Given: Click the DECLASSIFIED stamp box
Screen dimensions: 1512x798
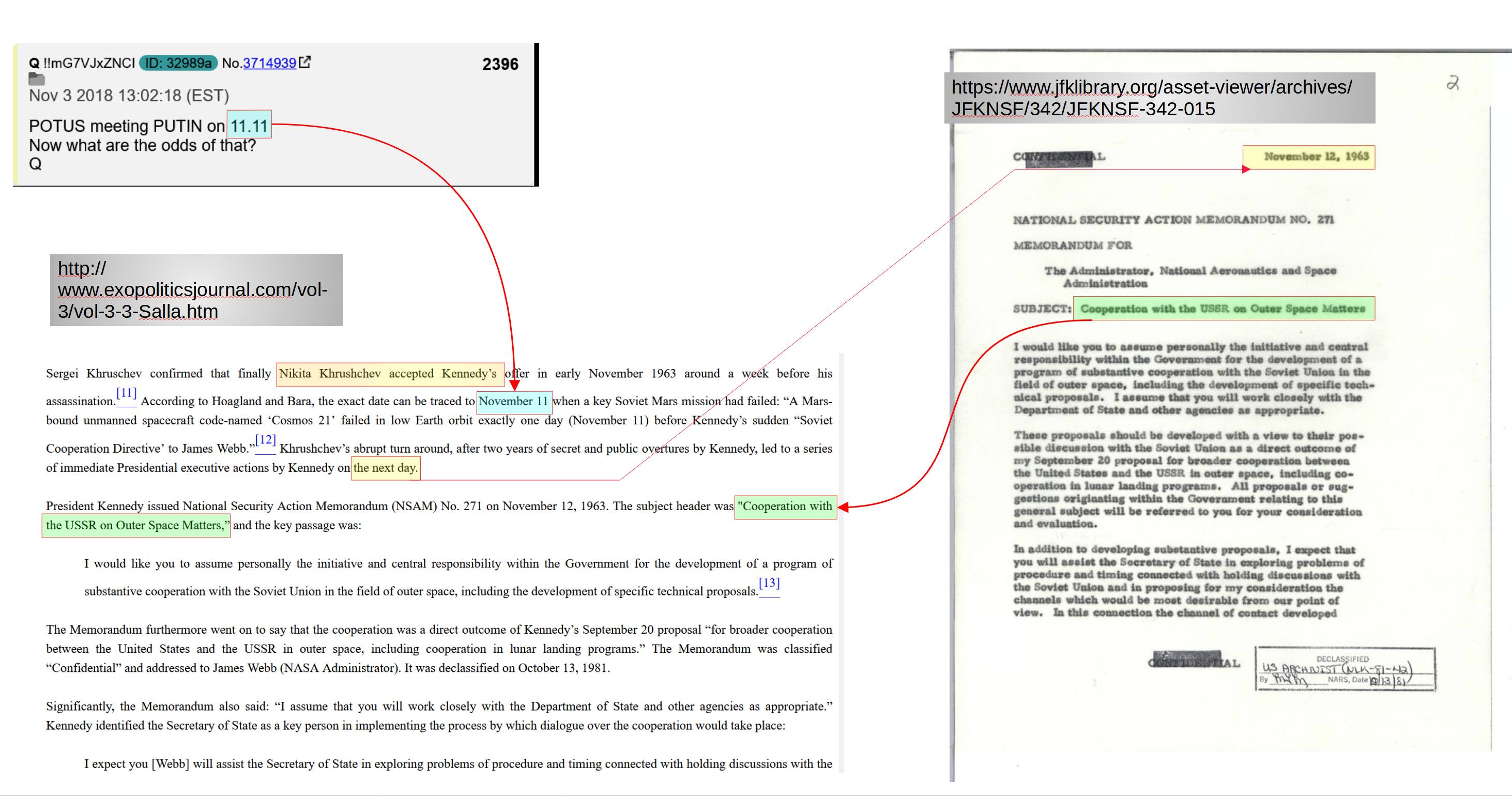Looking at the screenshot, I should tap(1346, 669).
